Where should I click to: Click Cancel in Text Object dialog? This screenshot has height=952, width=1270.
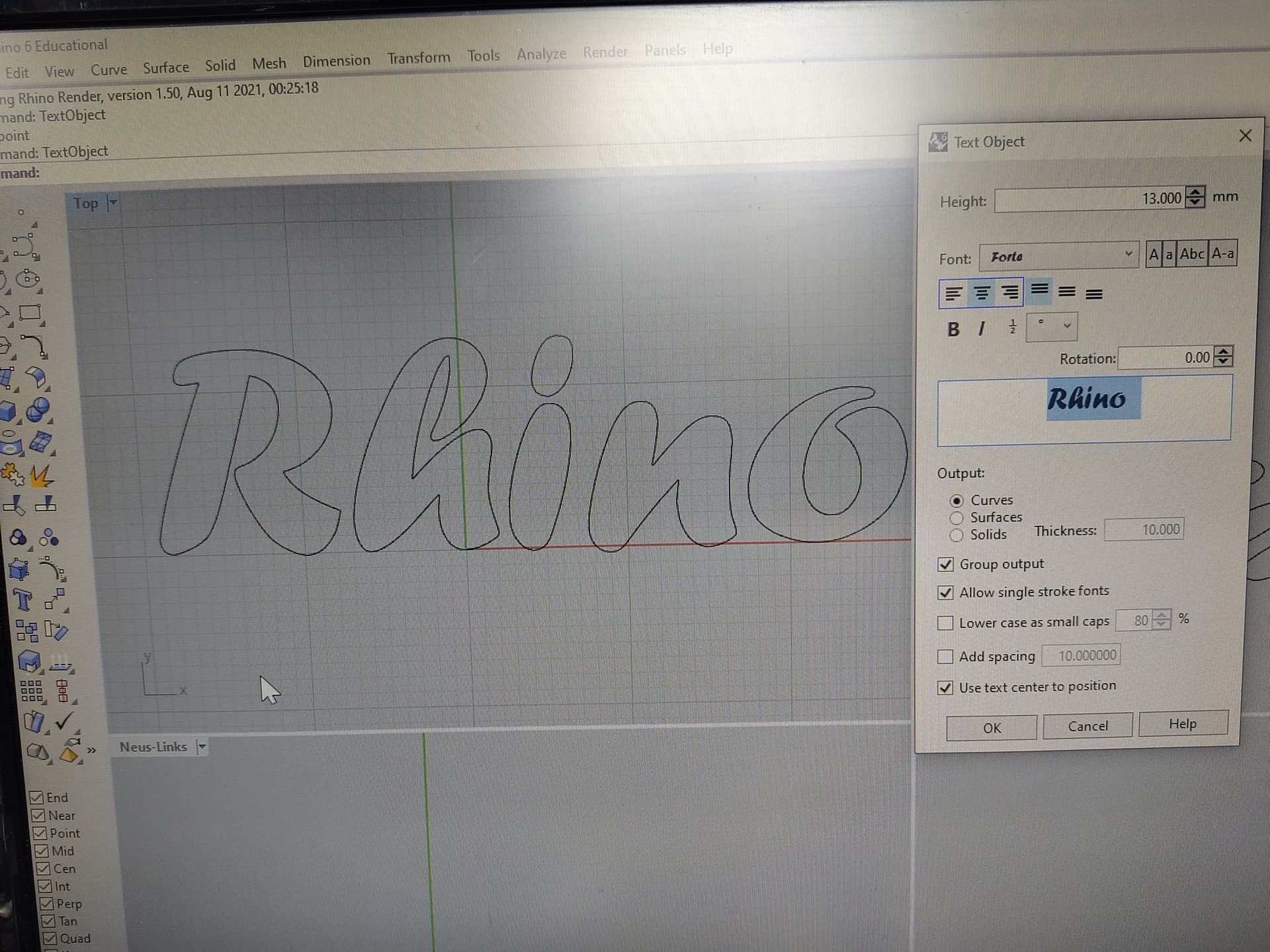1087,726
